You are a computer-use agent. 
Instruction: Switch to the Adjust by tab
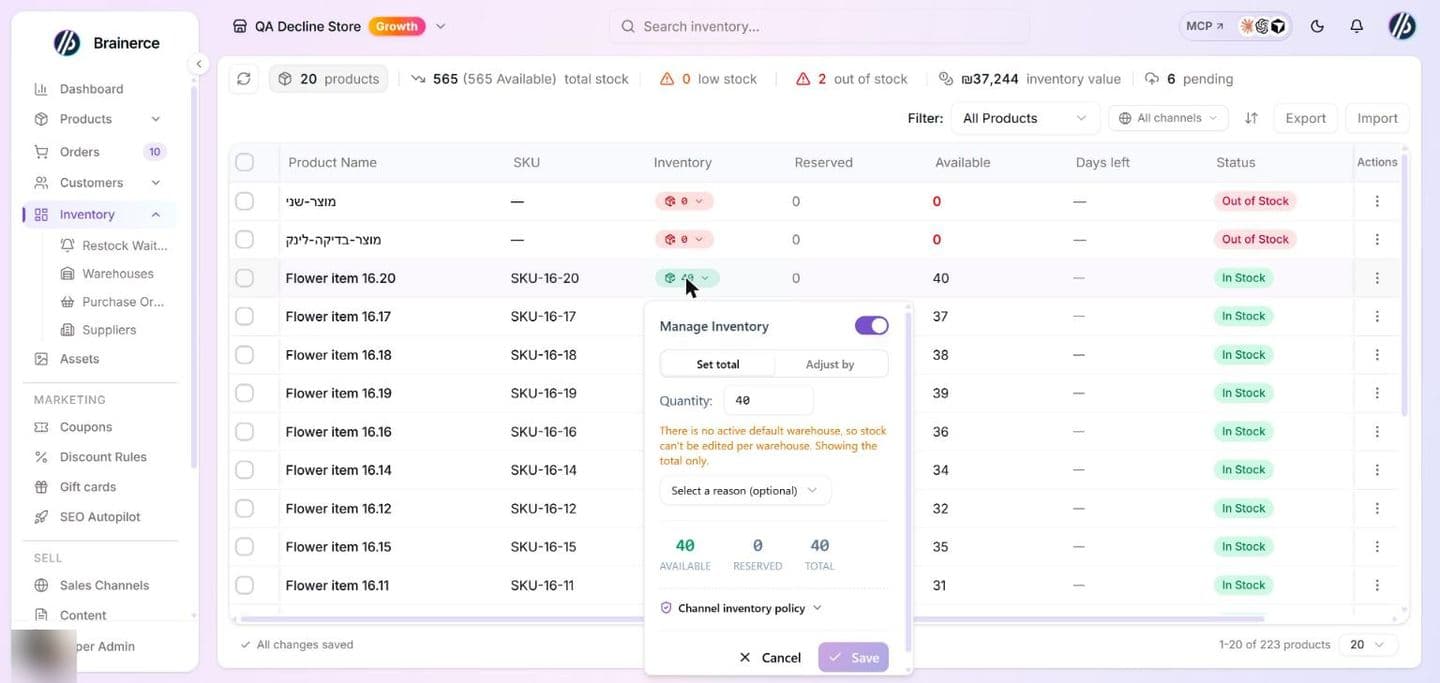tap(830, 364)
